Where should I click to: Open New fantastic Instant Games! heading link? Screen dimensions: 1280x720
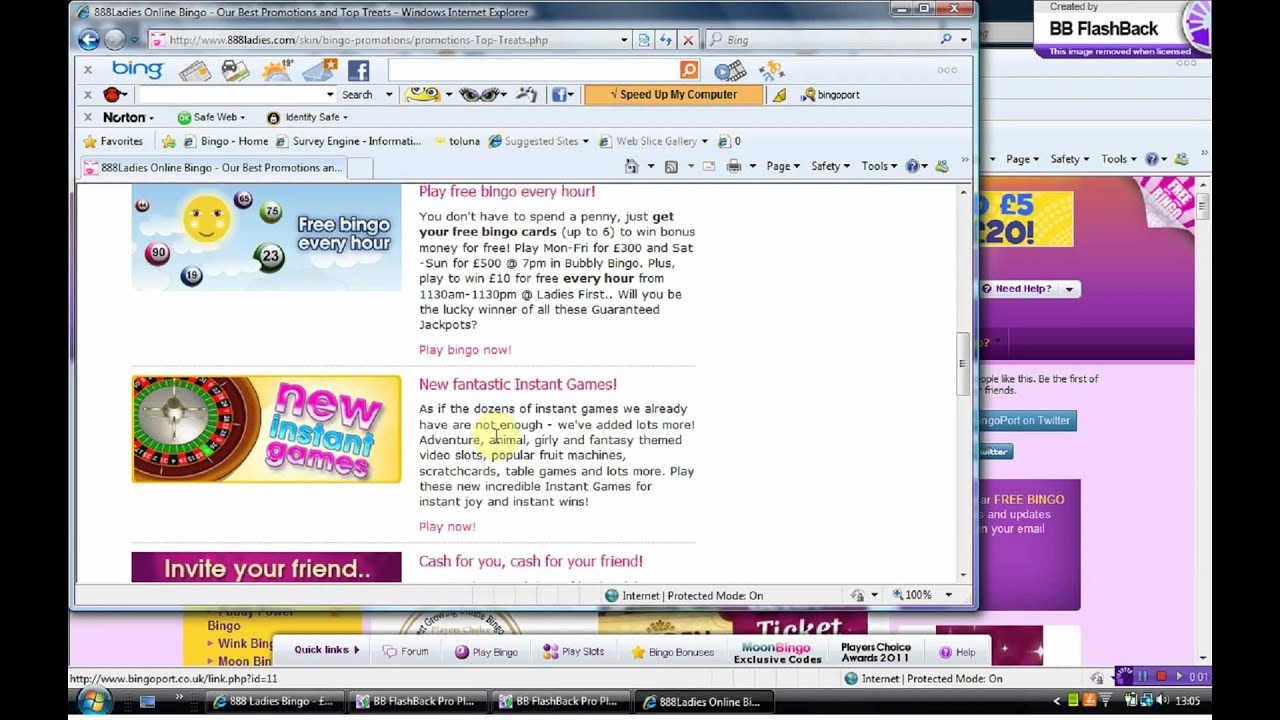(x=518, y=384)
